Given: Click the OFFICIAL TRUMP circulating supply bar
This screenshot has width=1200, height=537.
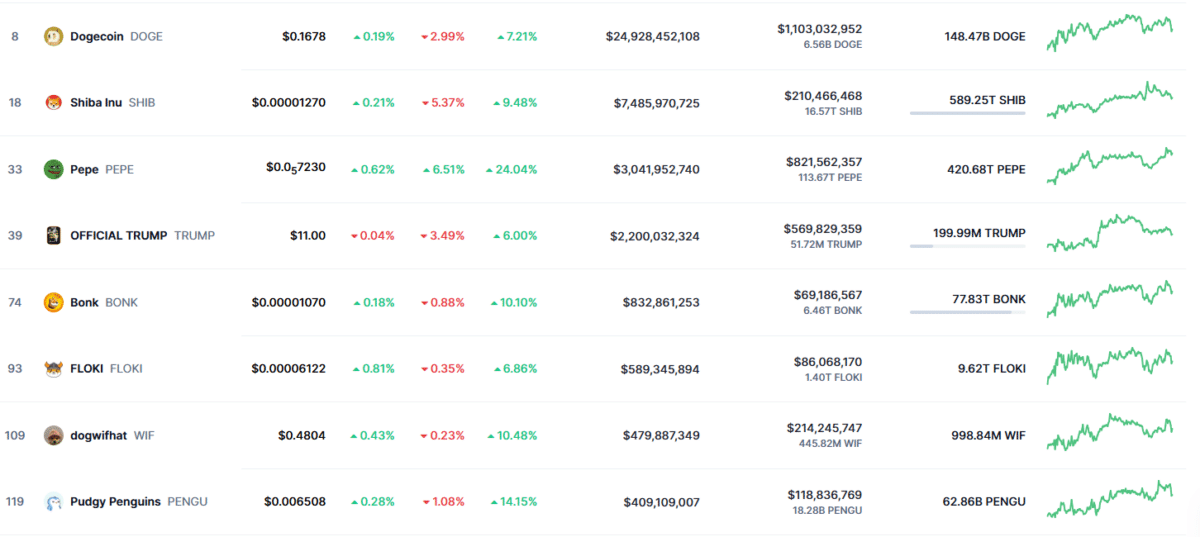Looking at the screenshot, I should click(x=967, y=246).
